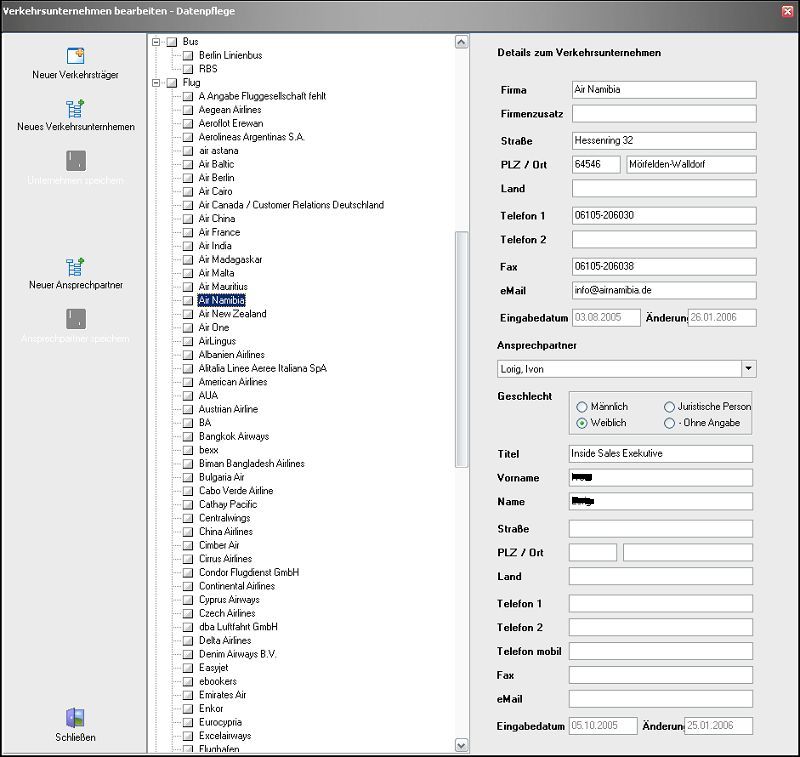Screen dimensions: 800x757
Task: Select Cabo Verde Airline entry
Action: click(236, 491)
